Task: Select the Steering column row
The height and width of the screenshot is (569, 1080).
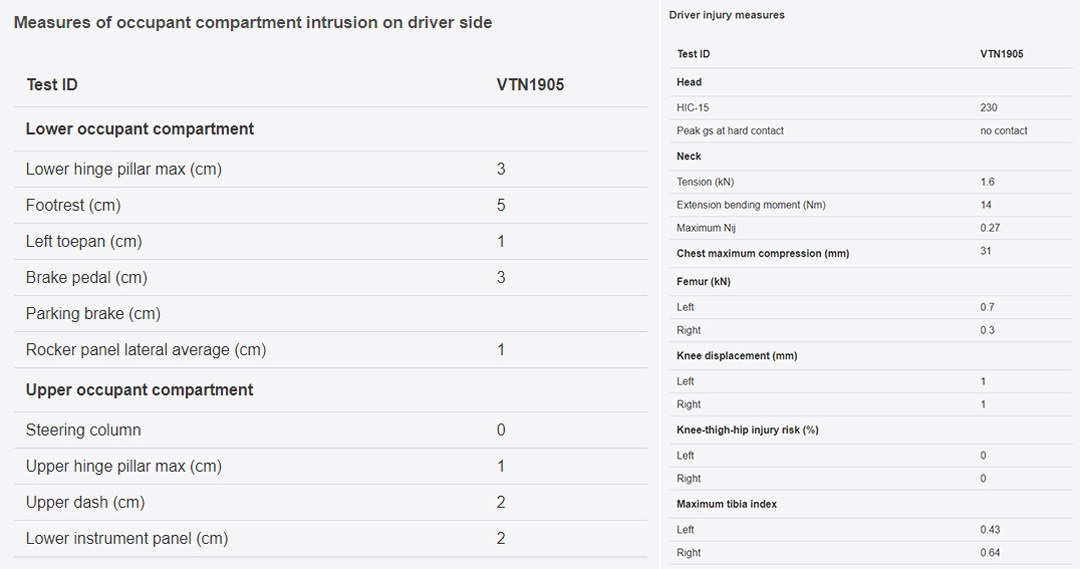Action: coord(83,430)
